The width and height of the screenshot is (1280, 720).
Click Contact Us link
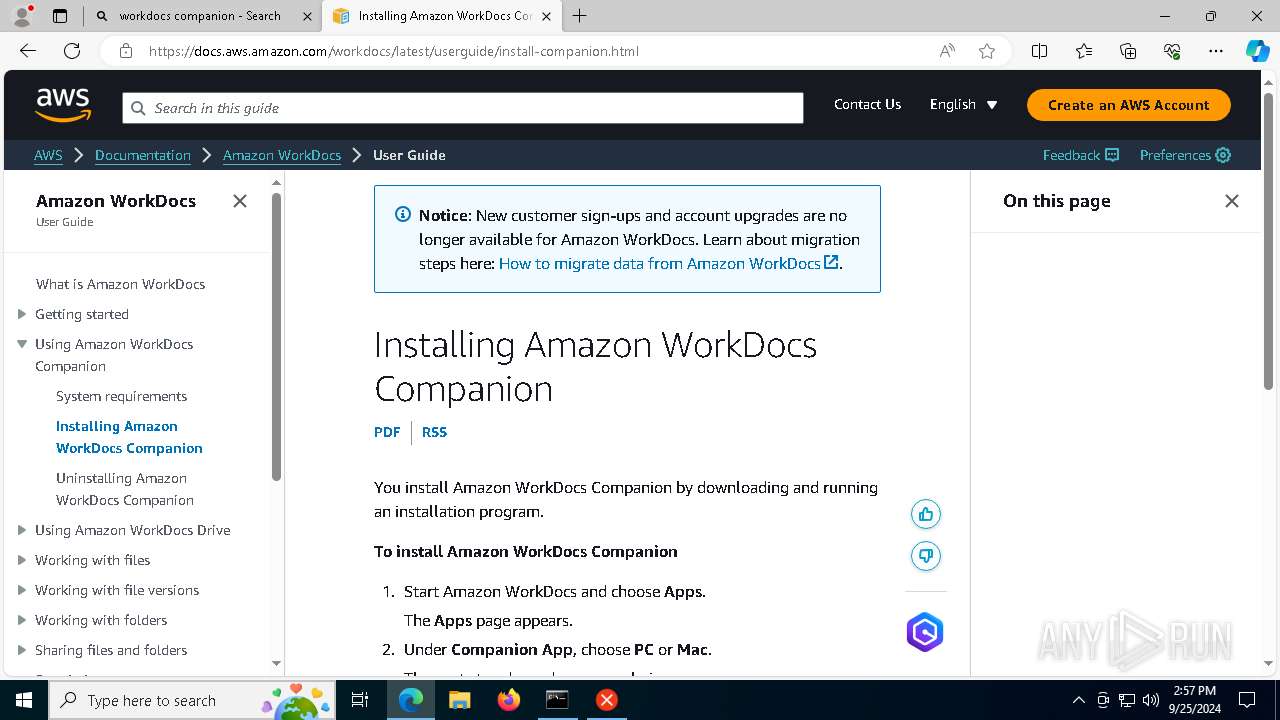[867, 104]
